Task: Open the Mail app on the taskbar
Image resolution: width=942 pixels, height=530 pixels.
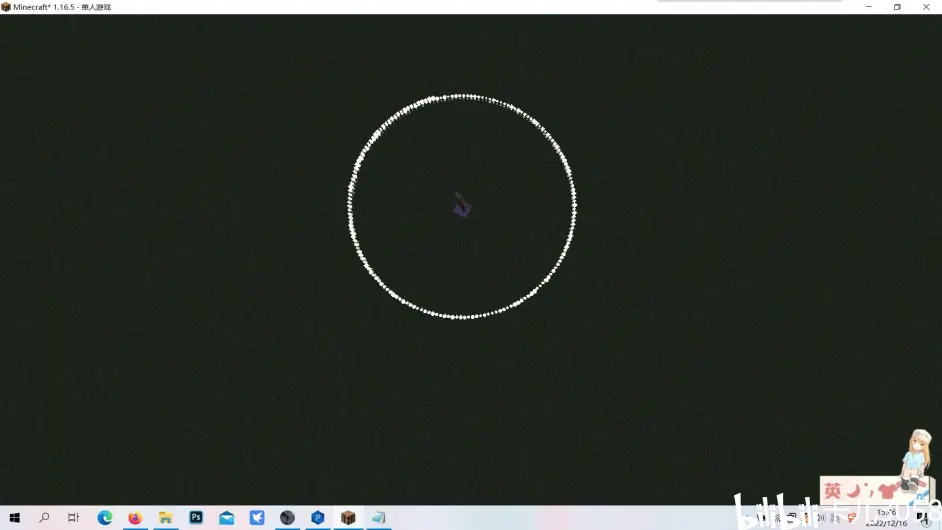Action: tap(226, 517)
